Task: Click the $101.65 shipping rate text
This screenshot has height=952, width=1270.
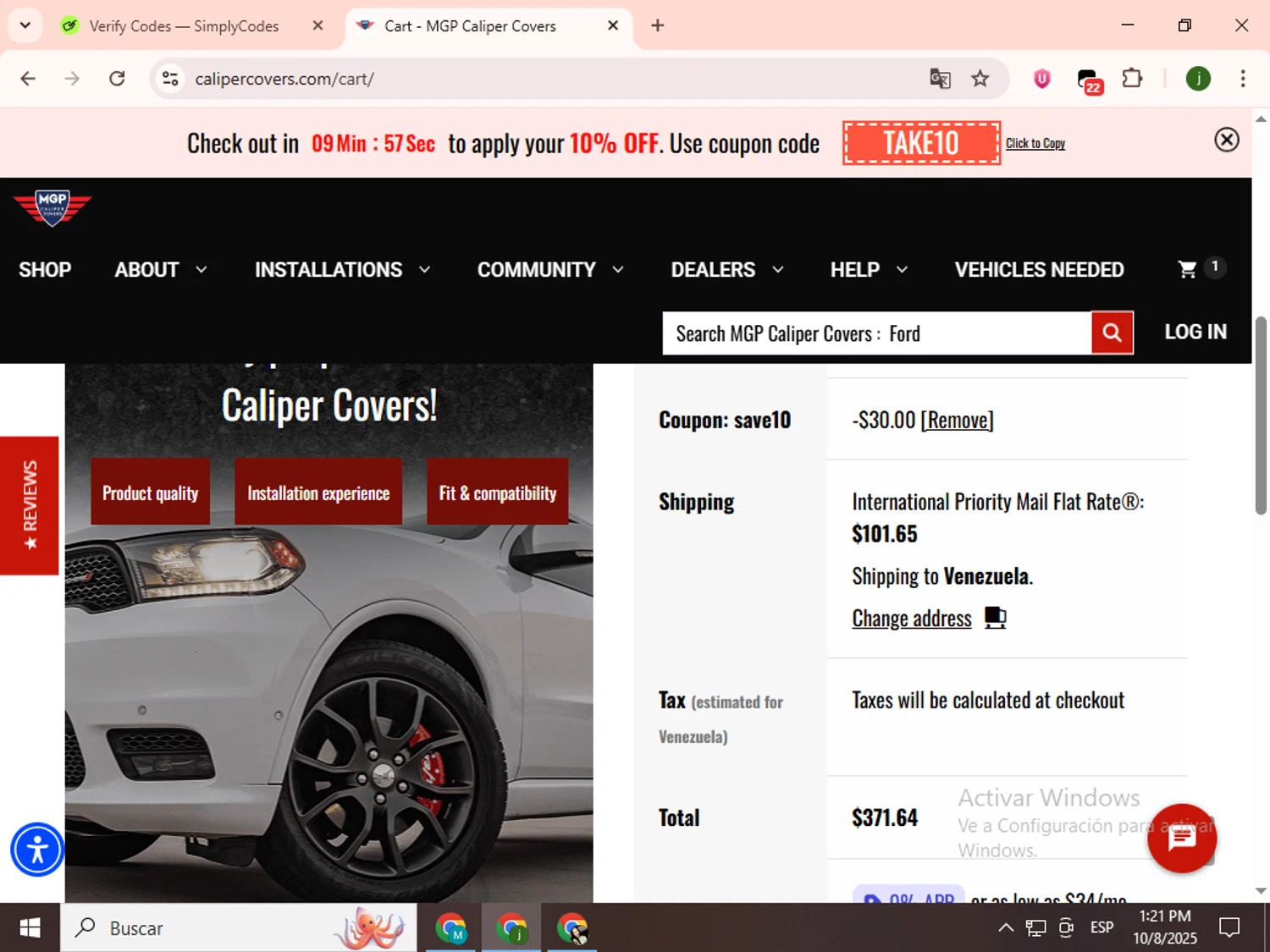Action: coord(885,534)
